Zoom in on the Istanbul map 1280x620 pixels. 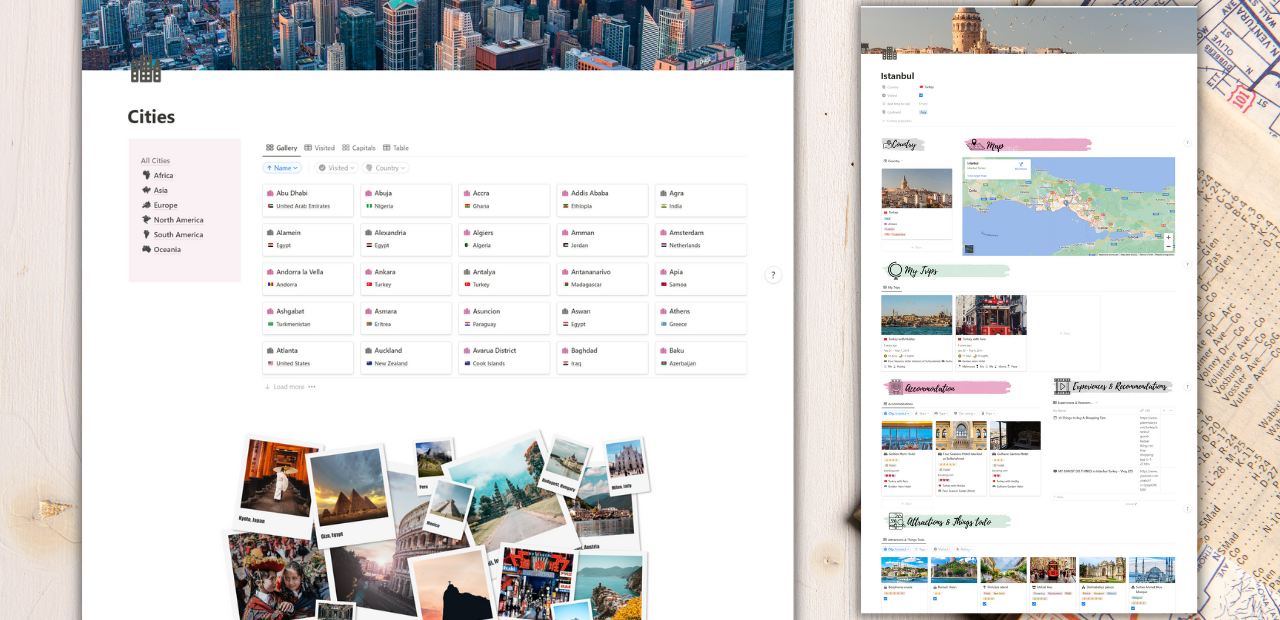[x=1168, y=238]
